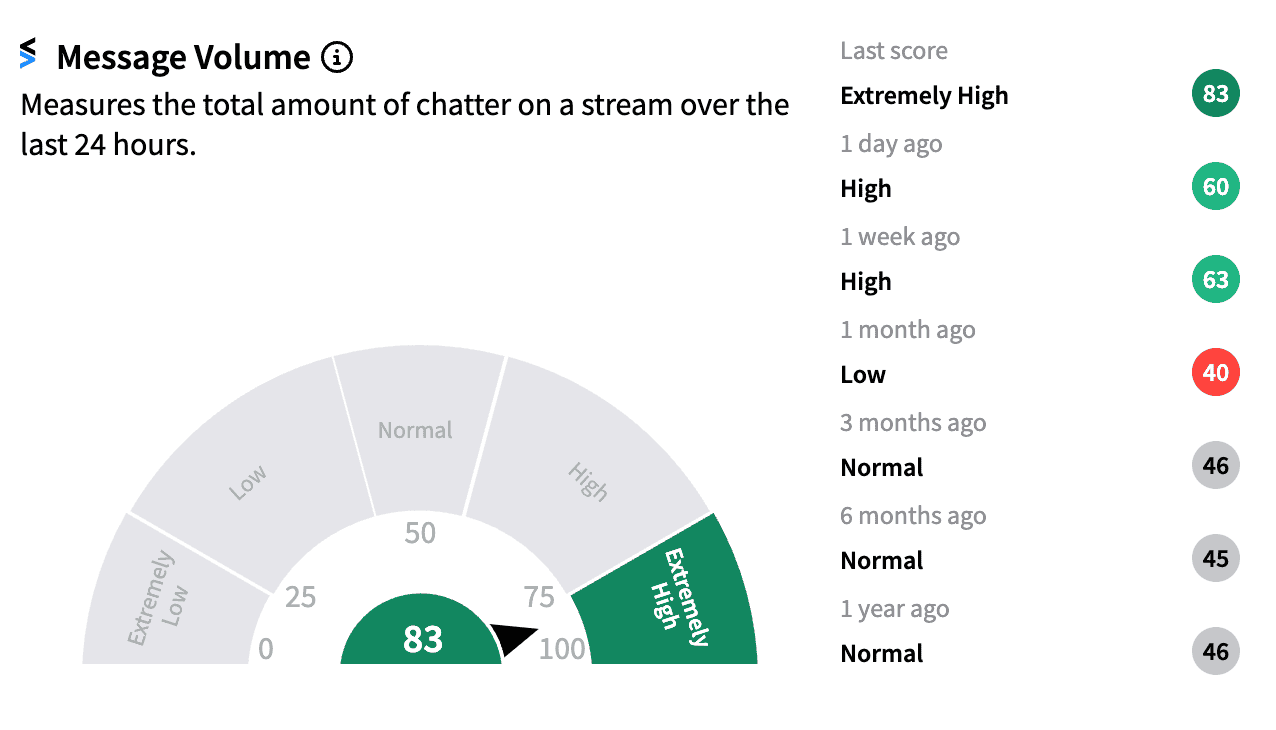Click the green 83 last score badge

click(1215, 95)
